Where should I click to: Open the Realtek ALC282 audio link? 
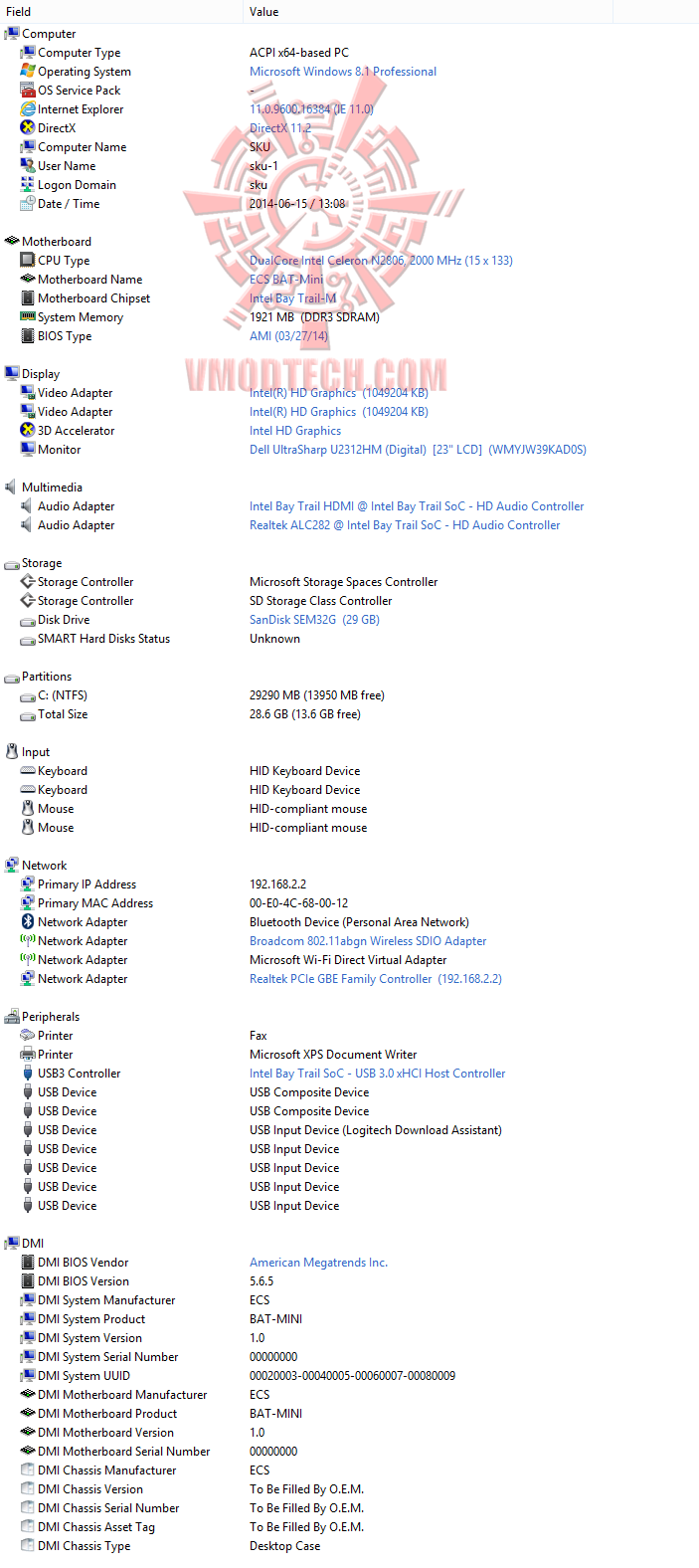point(405,525)
